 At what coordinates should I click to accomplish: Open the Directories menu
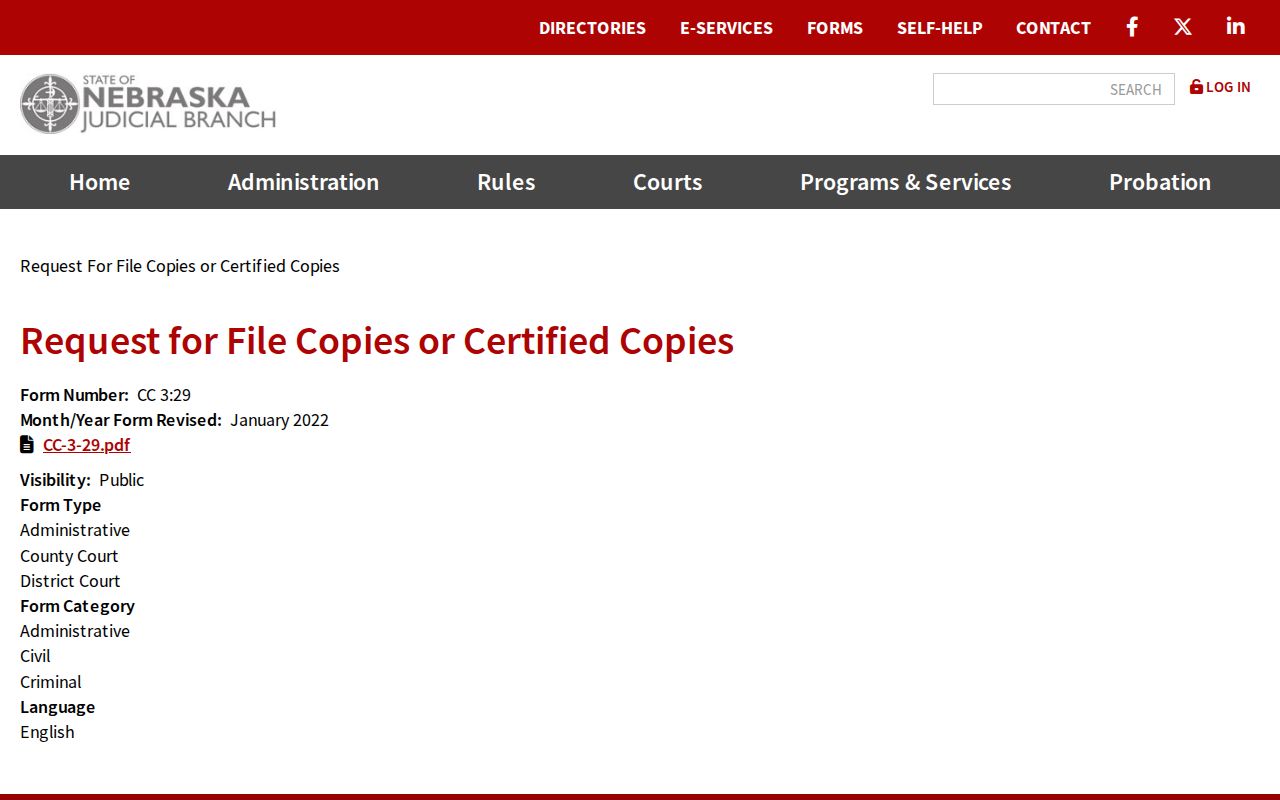(592, 28)
